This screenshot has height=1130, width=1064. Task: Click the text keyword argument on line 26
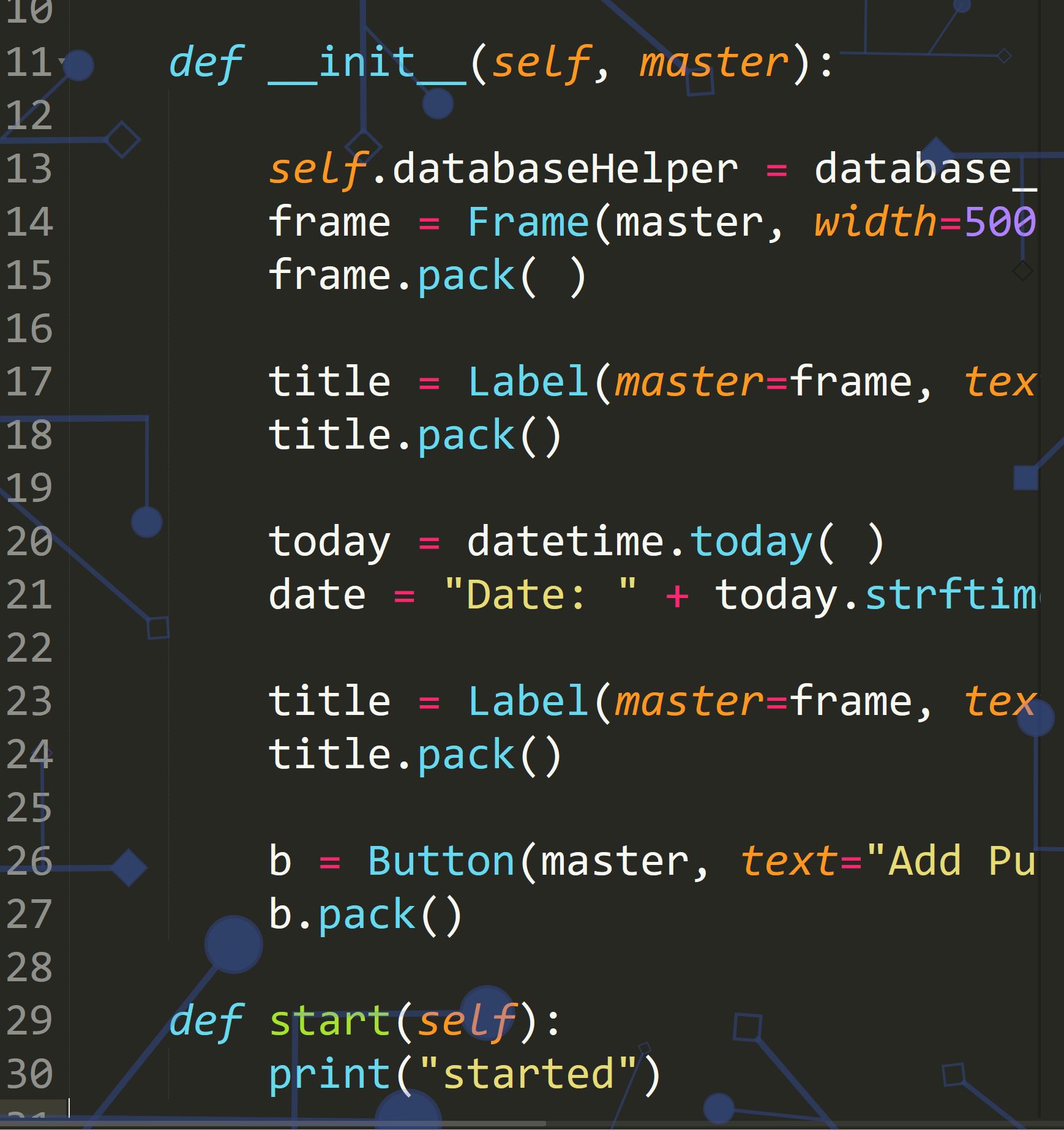tap(789, 862)
